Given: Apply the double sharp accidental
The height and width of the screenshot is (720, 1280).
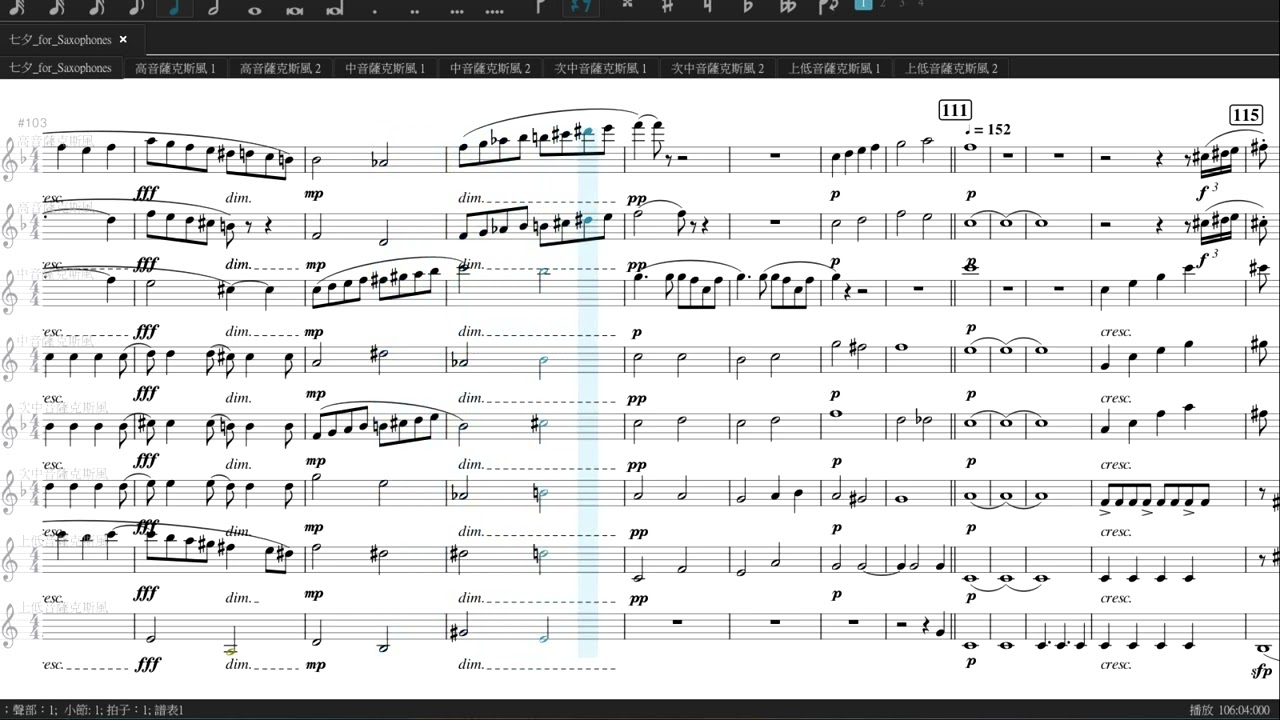Looking at the screenshot, I should pos(628,6).
